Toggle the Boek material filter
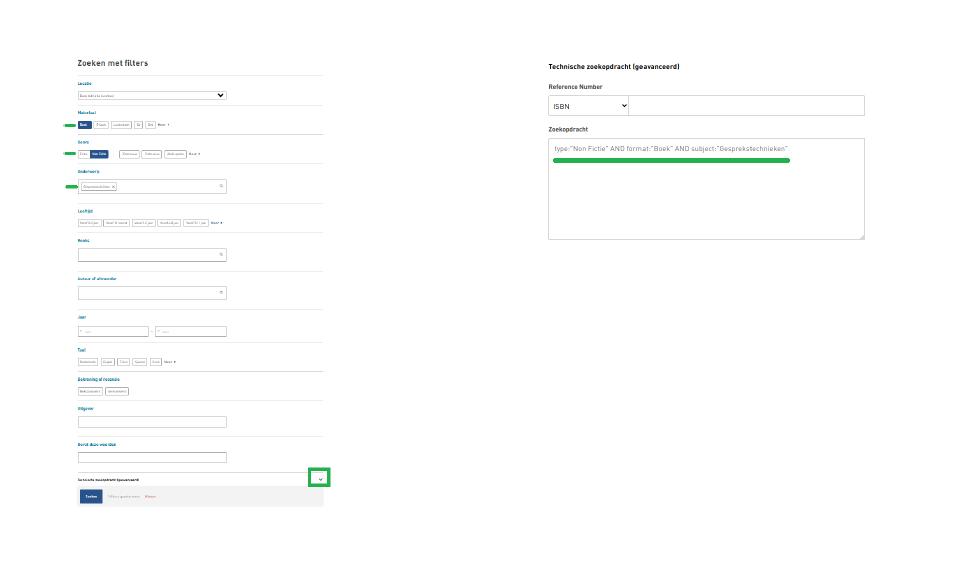The height and width of the screenshot is (567, 953). pos(84,125)
